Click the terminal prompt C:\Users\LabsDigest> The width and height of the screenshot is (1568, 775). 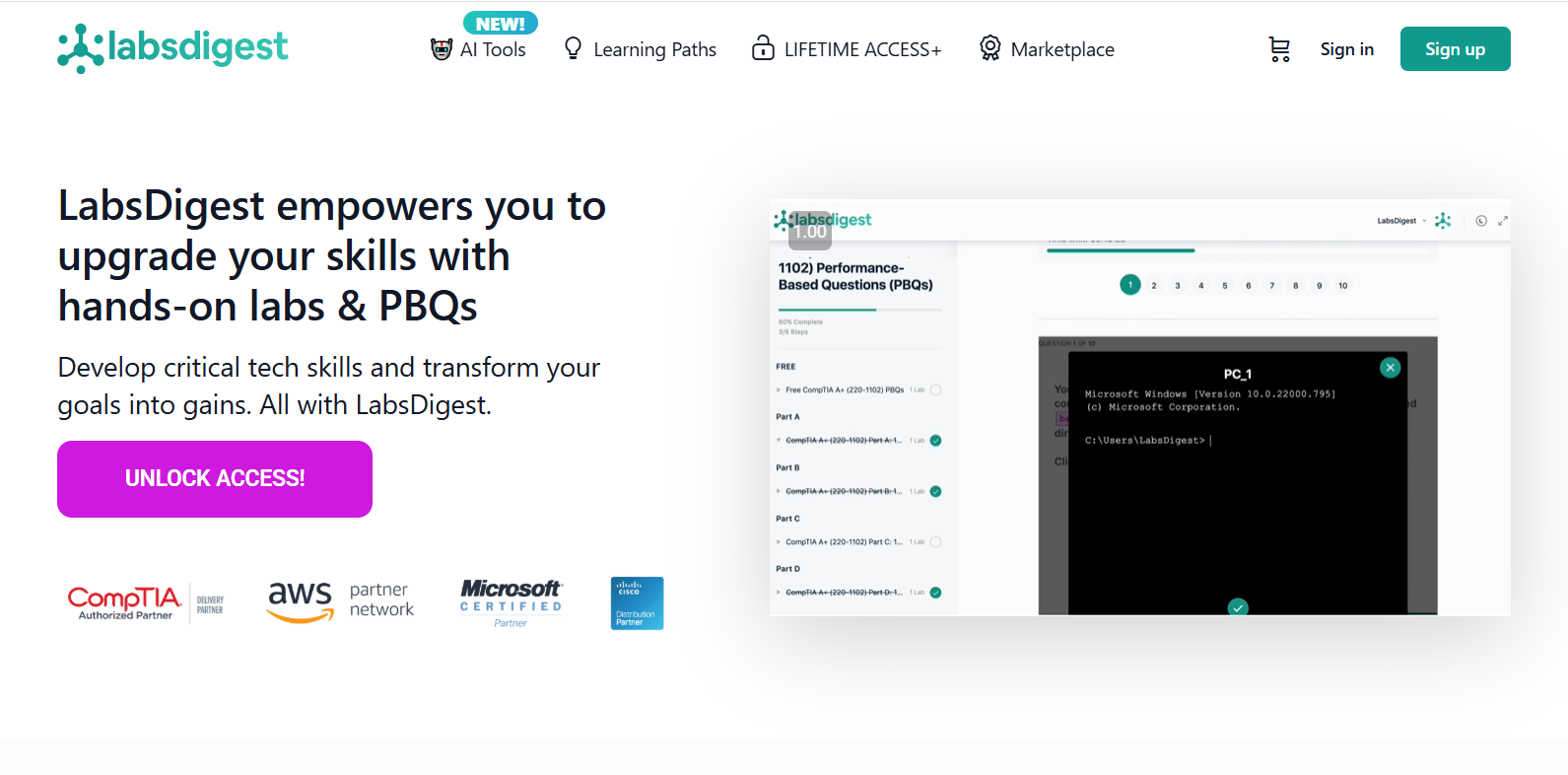pos(1145,441)
